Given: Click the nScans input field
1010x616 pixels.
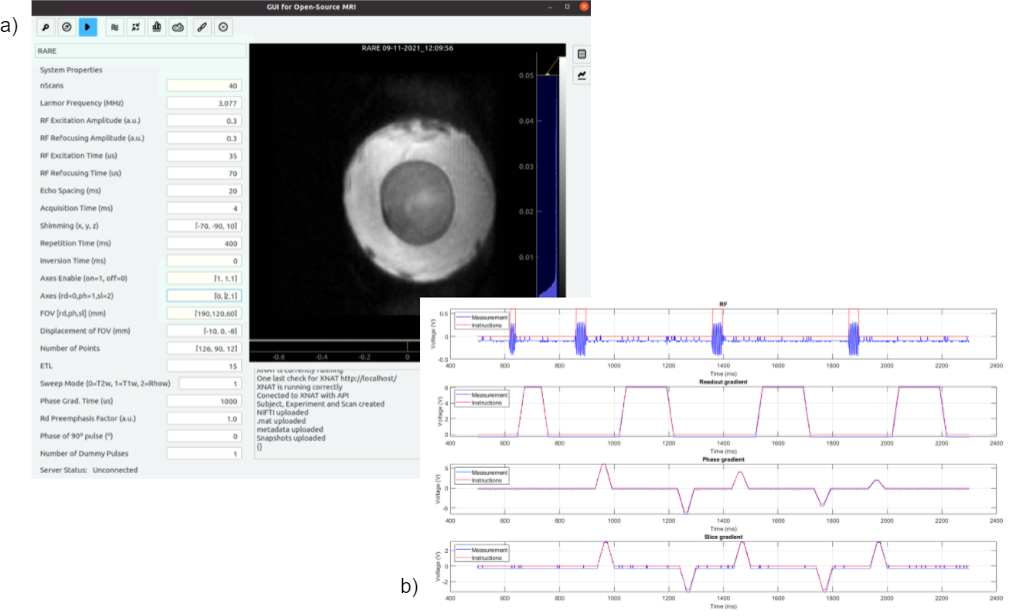Looking at the screenshot, I should (203, 86).
